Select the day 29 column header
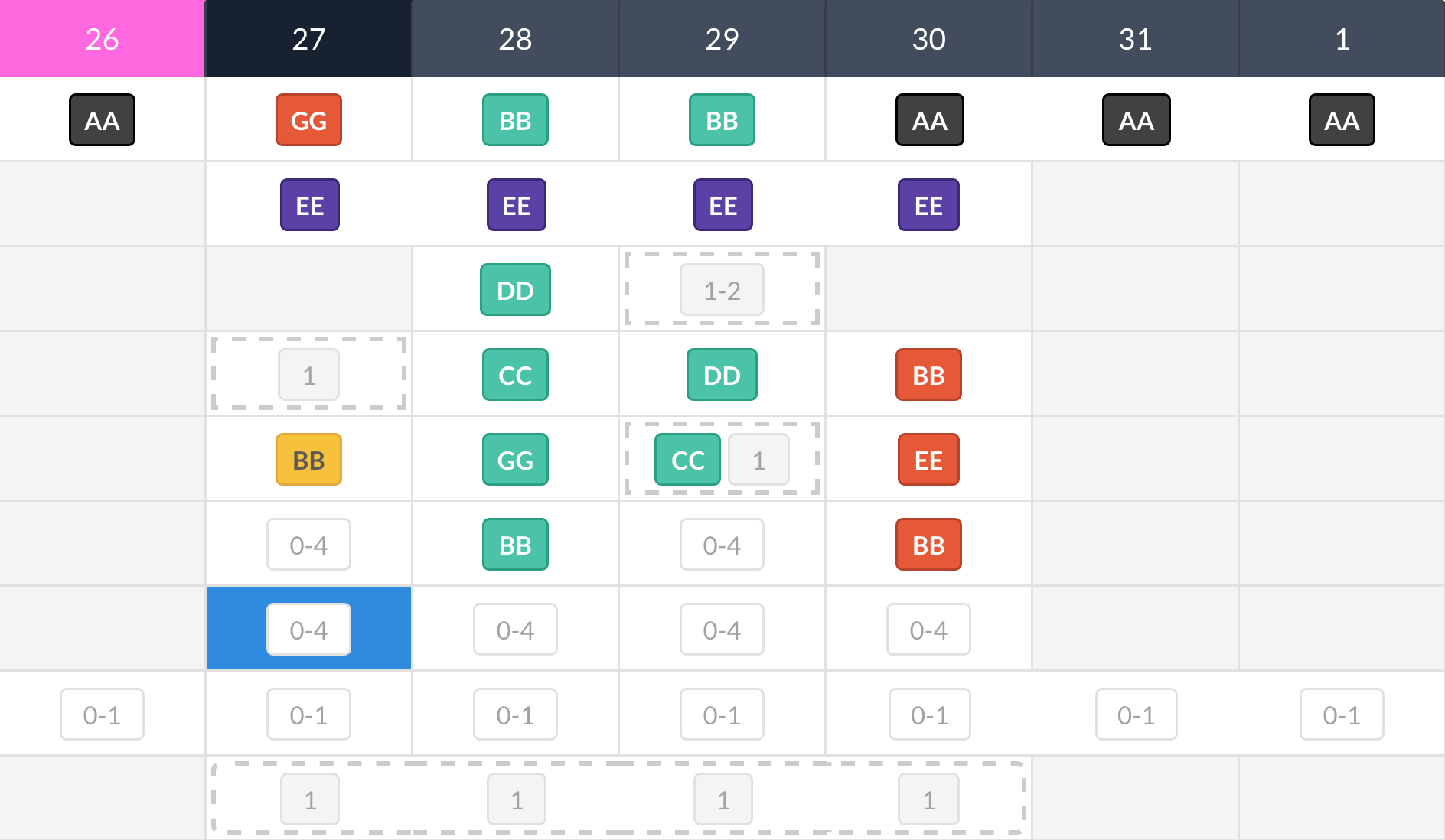Screen dimensions: 1445x840 tap(722, 38)
